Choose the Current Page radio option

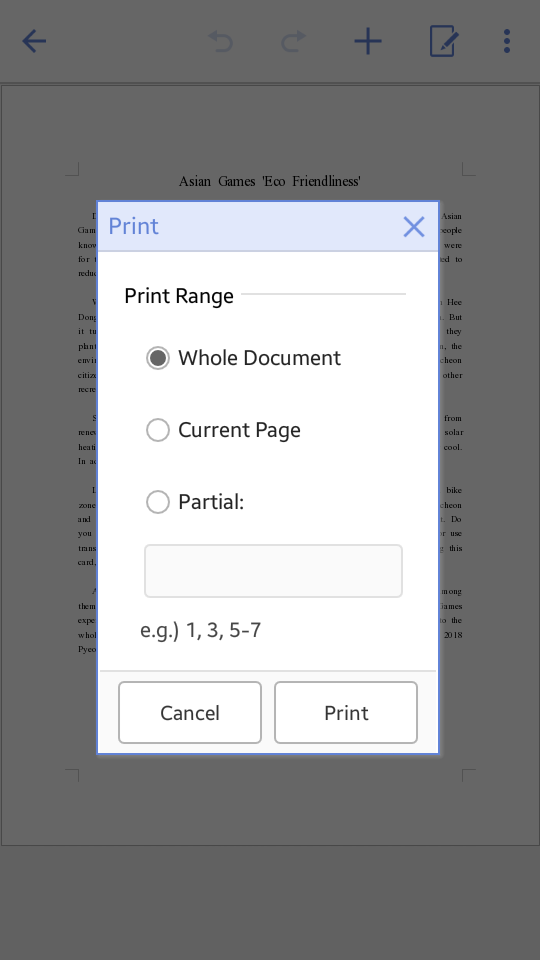(223, 430)
